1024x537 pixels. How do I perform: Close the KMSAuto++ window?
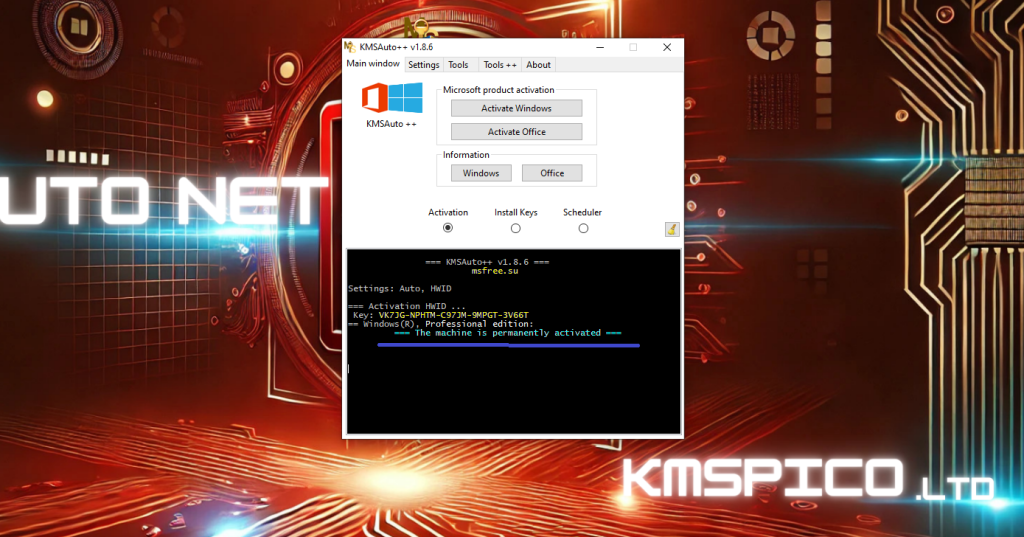click(667, 47)
